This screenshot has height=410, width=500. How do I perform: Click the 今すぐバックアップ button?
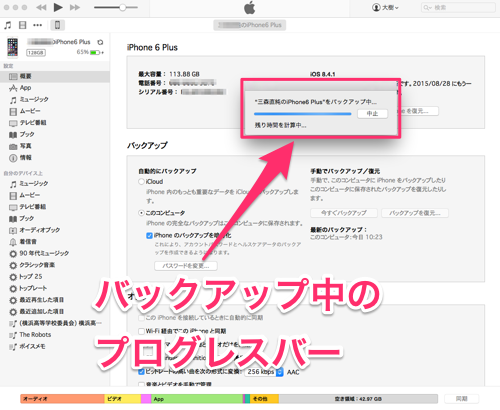click(344, 213)
